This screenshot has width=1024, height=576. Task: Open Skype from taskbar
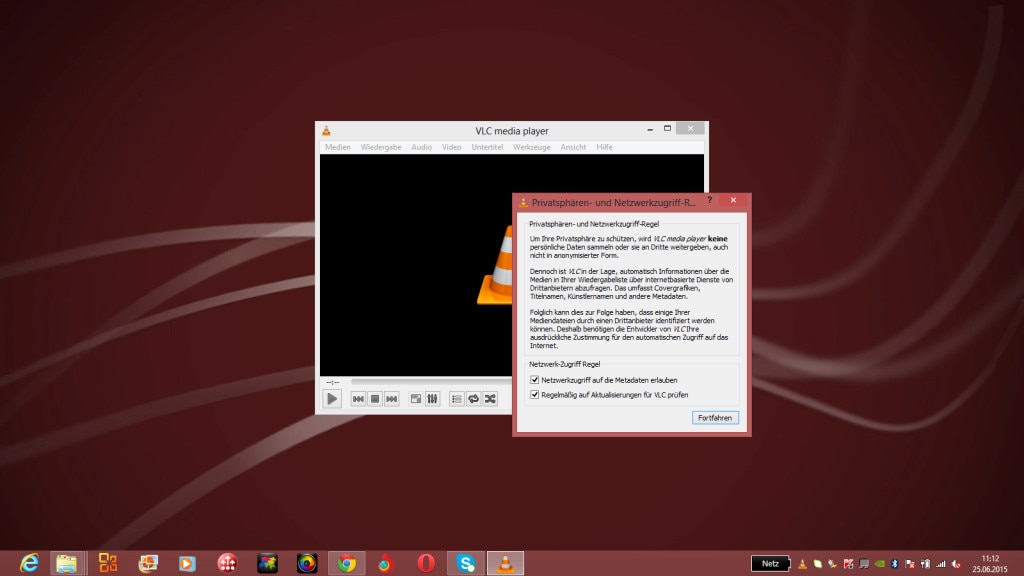click(x=466, y=563)
